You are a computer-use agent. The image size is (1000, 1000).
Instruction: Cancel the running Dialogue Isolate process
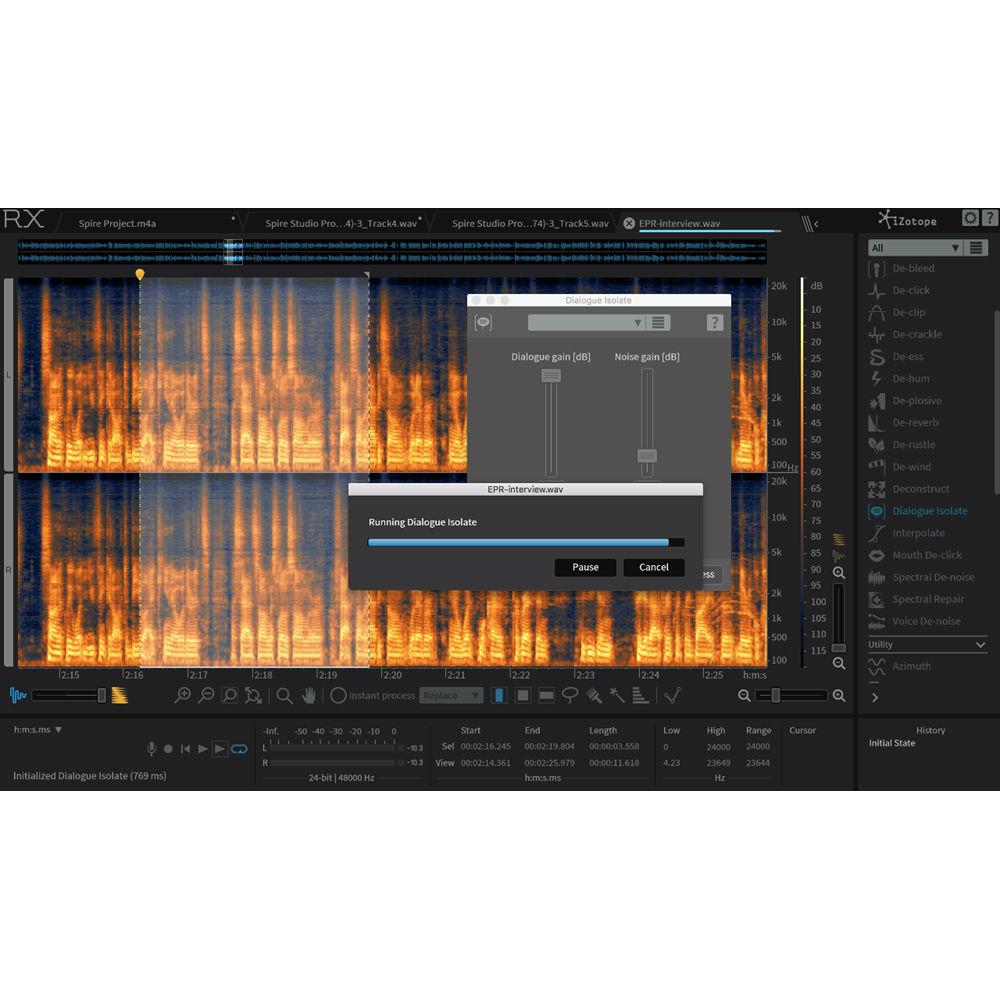653,567
